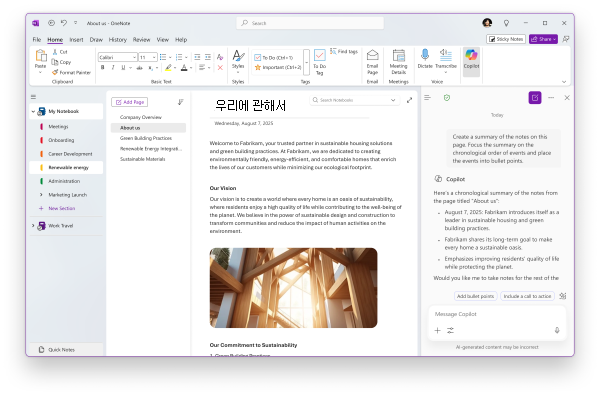Start a new Copilot chat with the purple icon

[x=535, y=98]
